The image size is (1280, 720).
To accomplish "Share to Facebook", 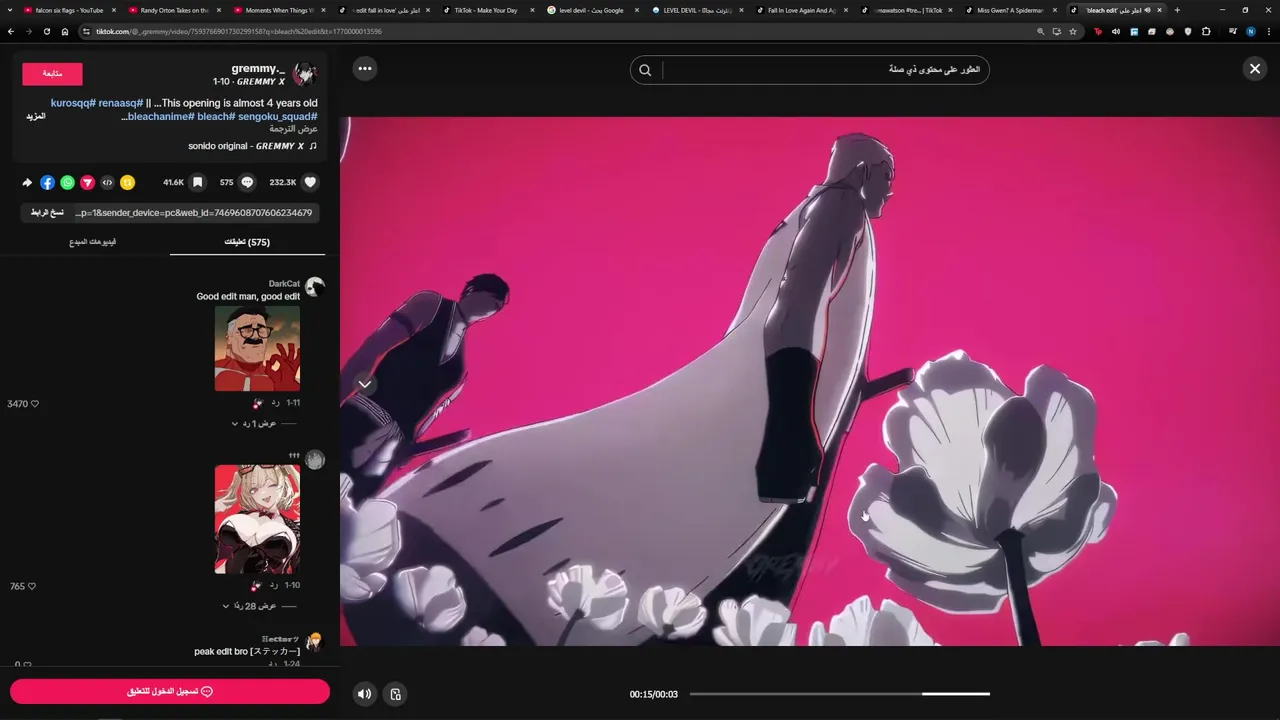I will pyautogui.click(x=47, y=182).
